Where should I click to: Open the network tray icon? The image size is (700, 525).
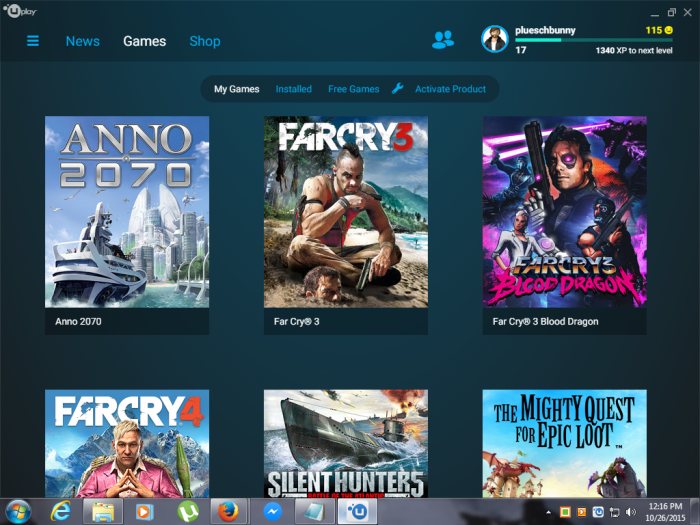[615, 512]
